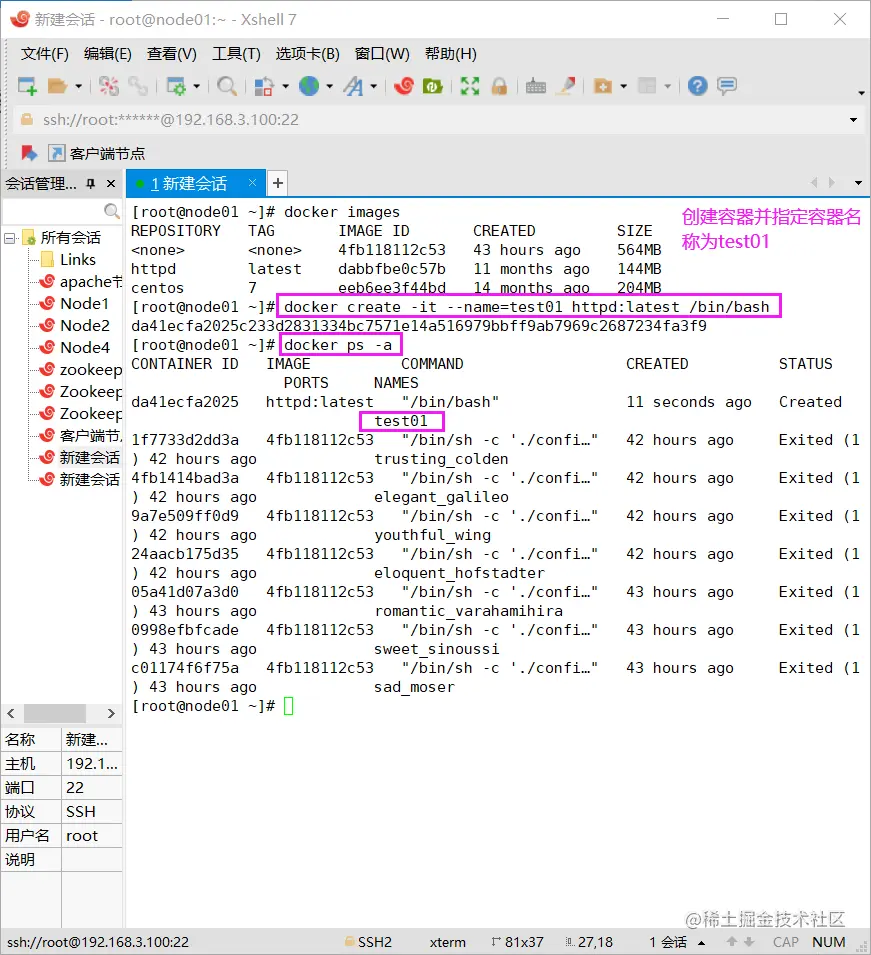The height and width of the screenshot is (955, 871).
Task: Click the Find magnifier toolbar icon
Action: tap(227, 86)
